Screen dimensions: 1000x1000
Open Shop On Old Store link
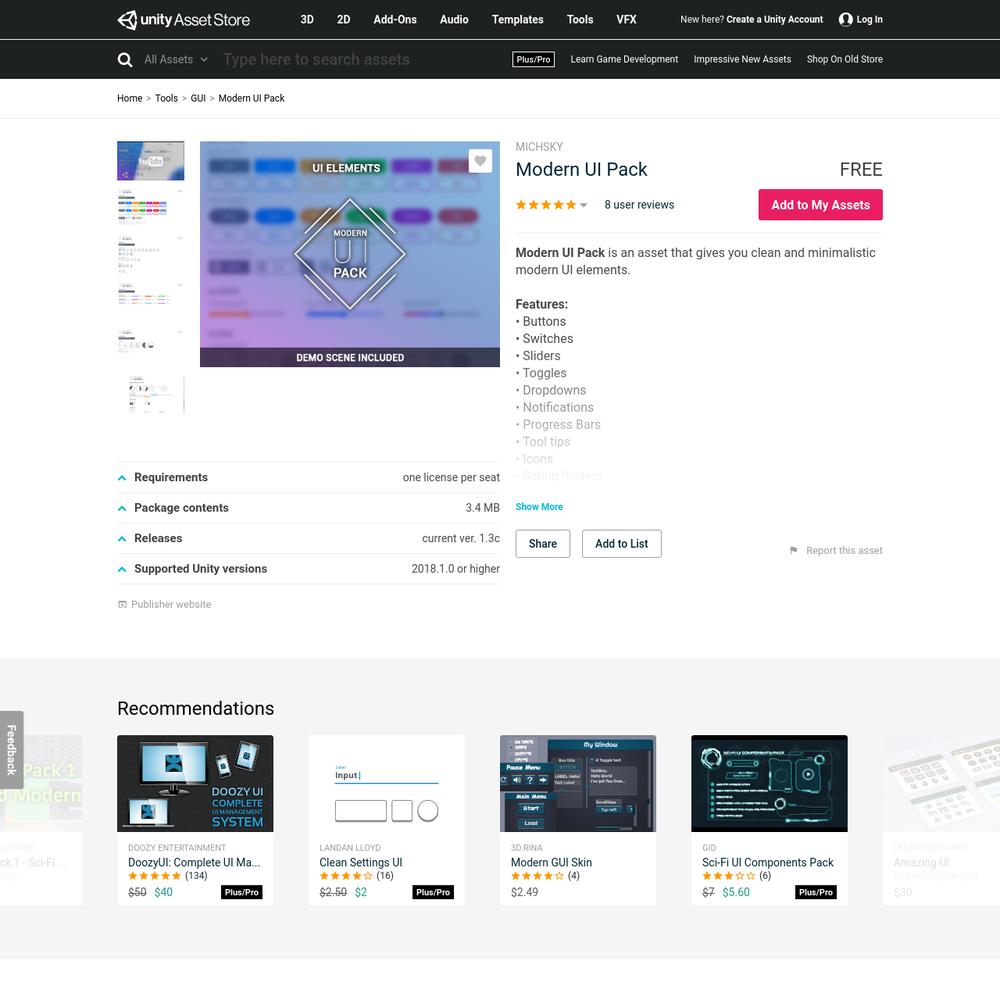(844, 59)
